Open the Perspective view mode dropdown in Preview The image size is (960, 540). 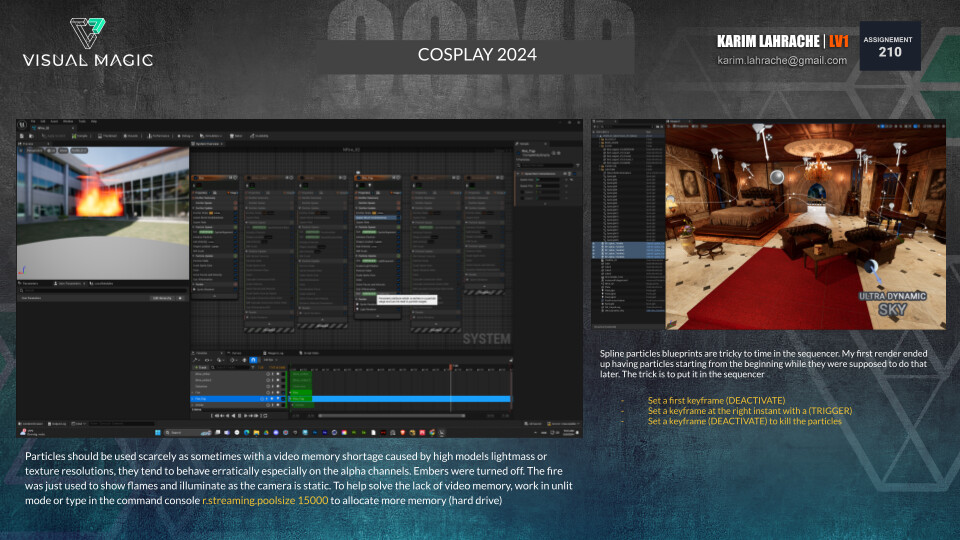point(34,151)
